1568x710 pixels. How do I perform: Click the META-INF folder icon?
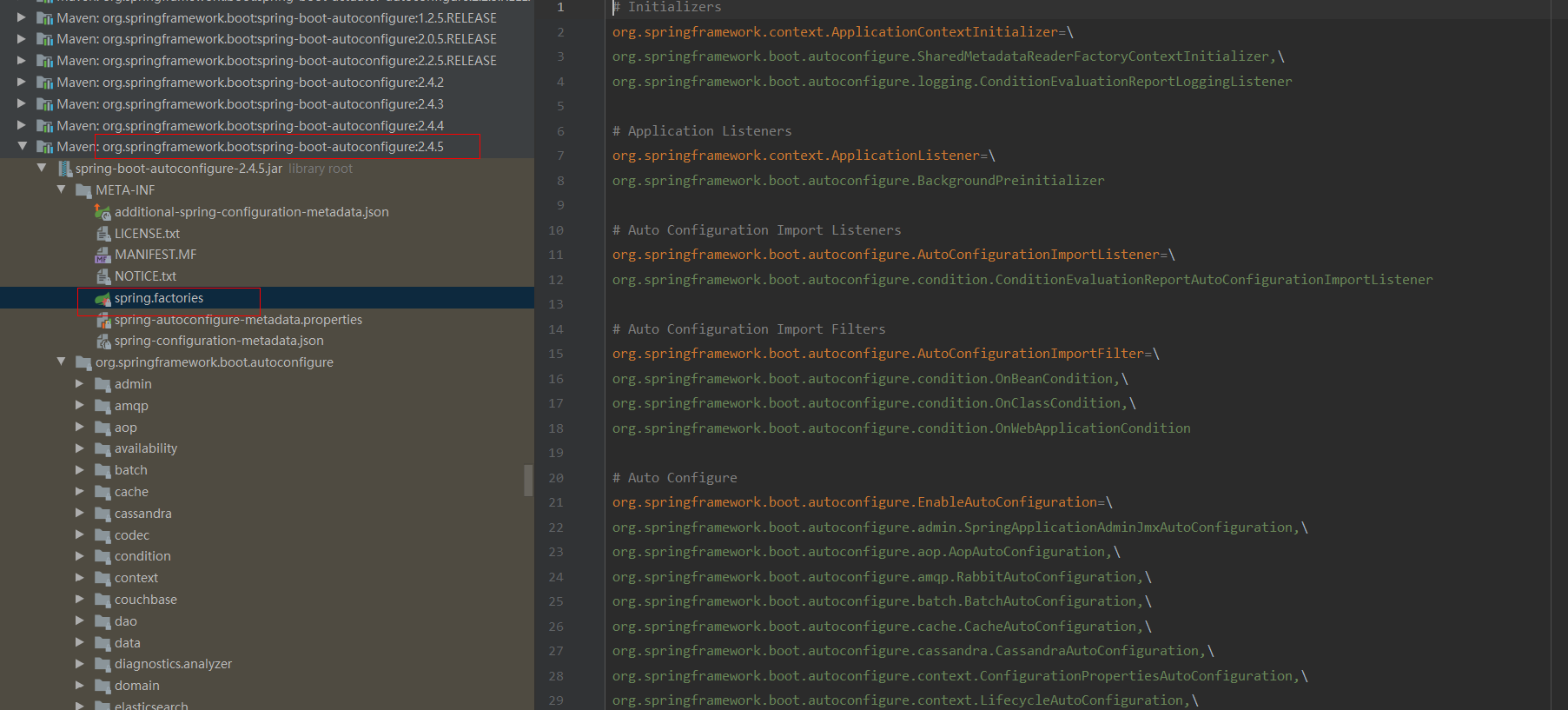pyautogui.click(x=83, y=190)
